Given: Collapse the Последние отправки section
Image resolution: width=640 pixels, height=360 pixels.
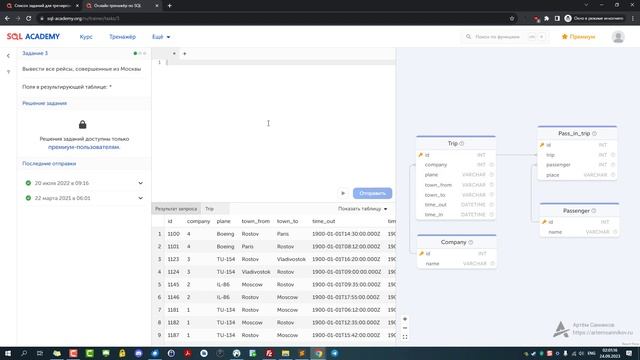Looking at the screenshot, I should [x=49, y=164].
